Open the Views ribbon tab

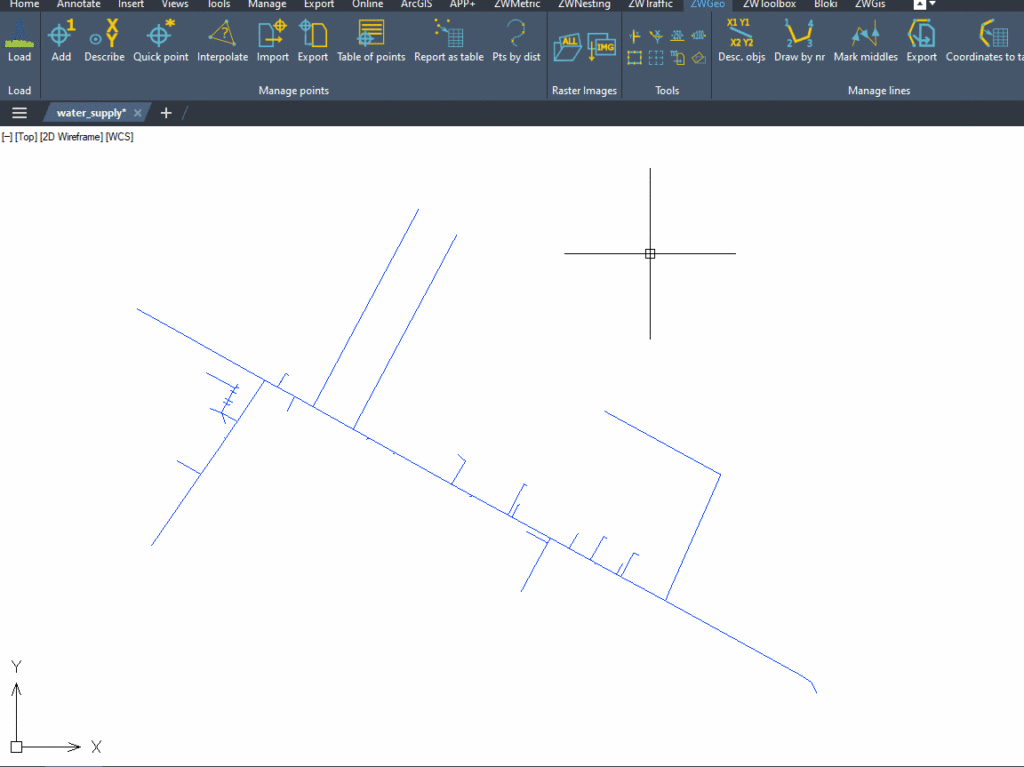click(x=174, y=4)
